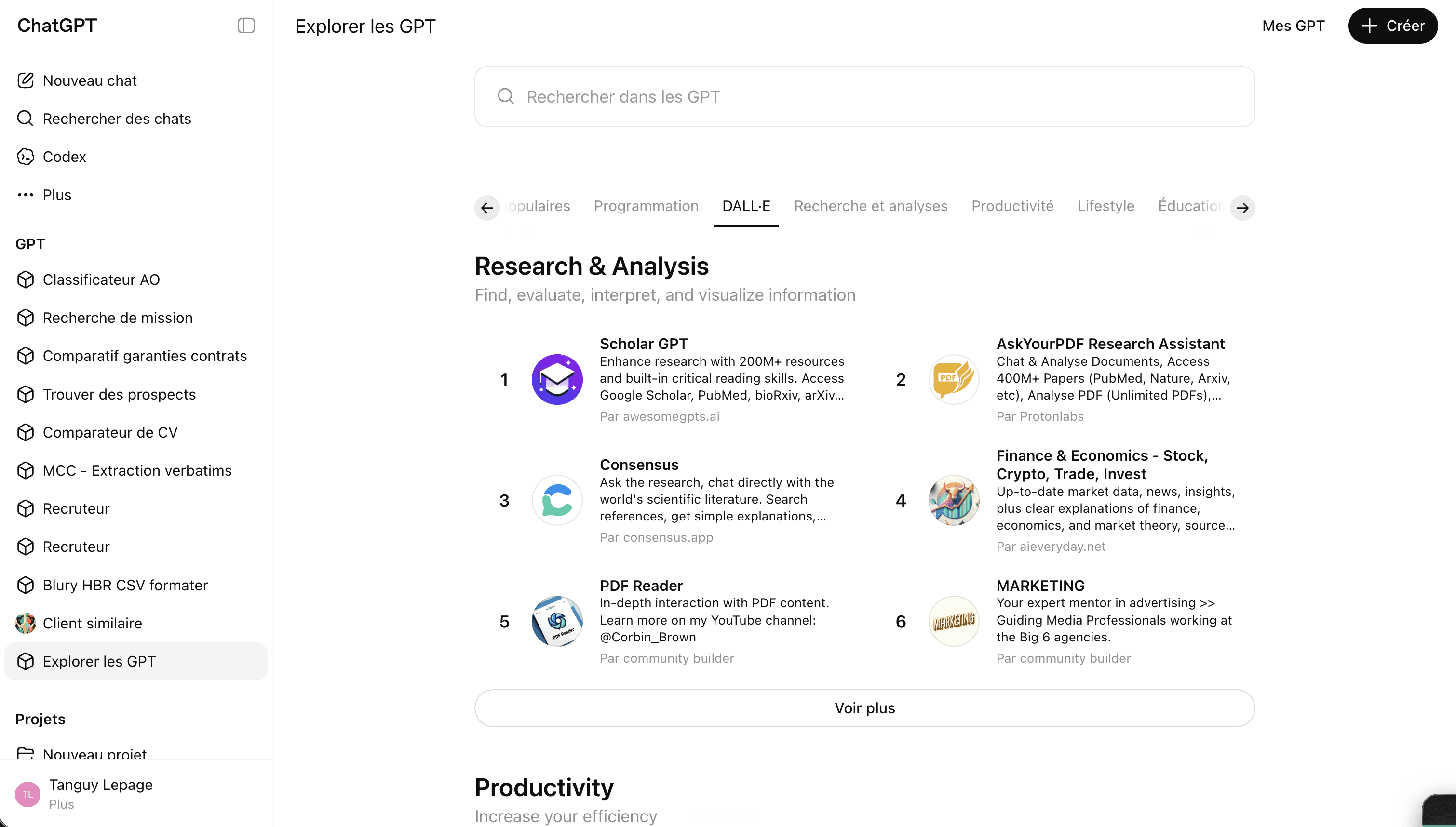Switch to the Programmation tab

click(646, 206)
